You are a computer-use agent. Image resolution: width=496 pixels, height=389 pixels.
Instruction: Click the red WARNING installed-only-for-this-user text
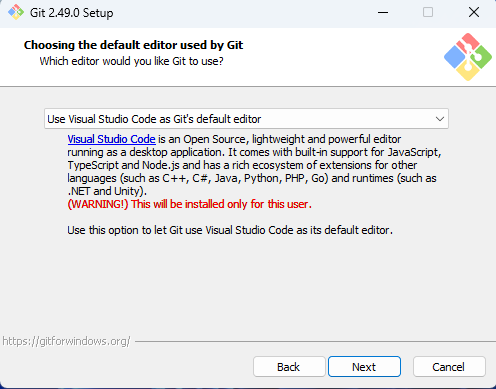[x=189, y=204]
